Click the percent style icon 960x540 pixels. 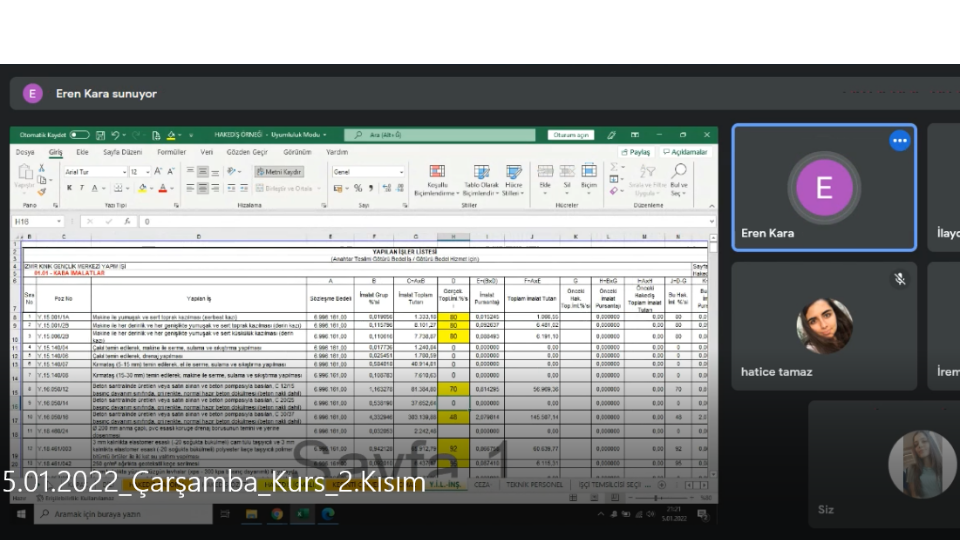coord(358,189)
